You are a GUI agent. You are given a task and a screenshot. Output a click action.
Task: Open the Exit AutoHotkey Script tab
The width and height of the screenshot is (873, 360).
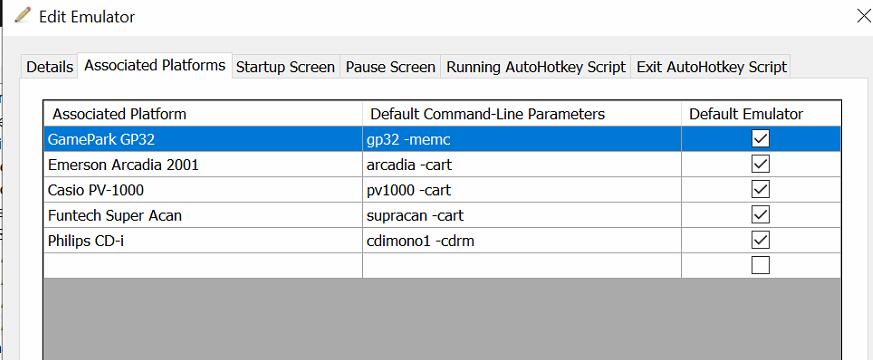click(x=711, y=67)
